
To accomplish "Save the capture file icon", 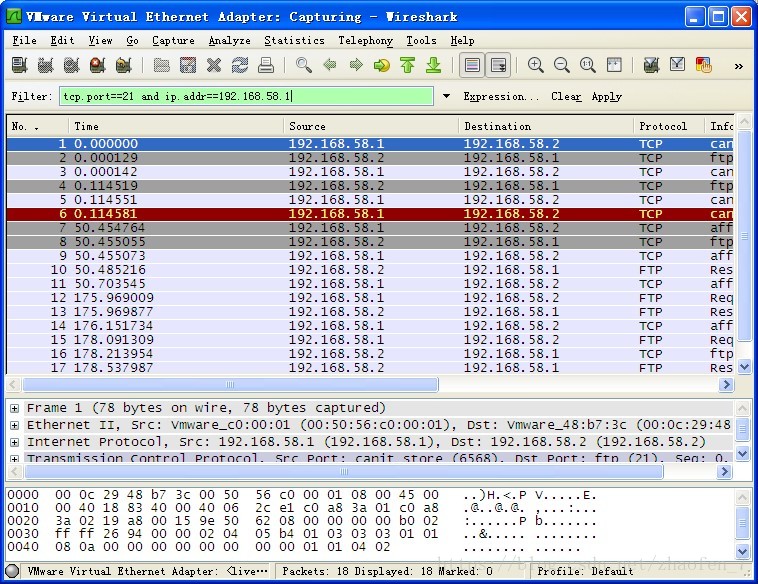I will (x=188, y=65).
